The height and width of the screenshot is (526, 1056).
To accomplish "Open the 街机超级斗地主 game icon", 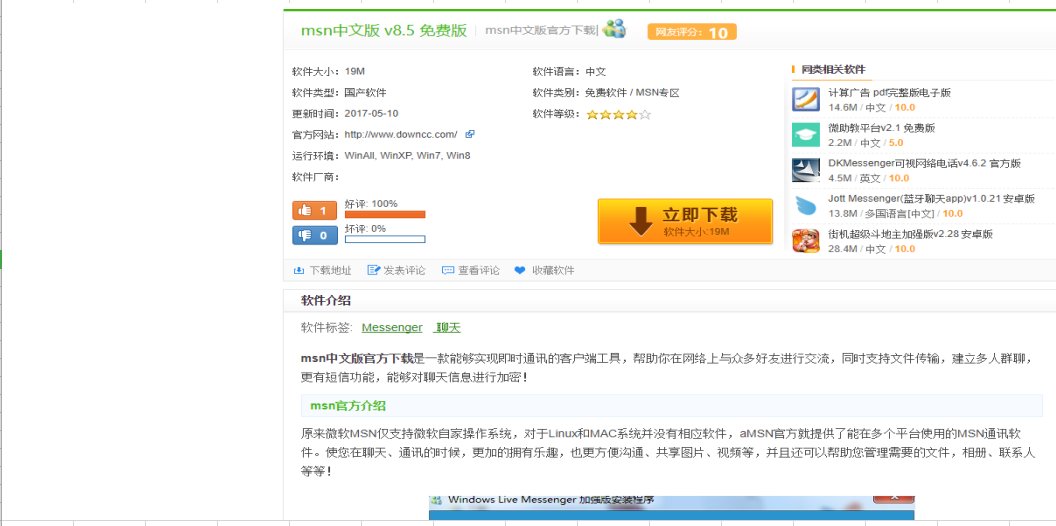I will click(805, 241).
